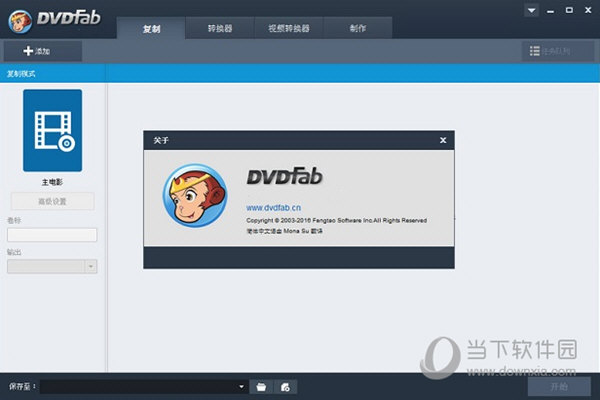The height and width of the screenshot is (400, 600).
Task: Click the monkey mascot in About dialog
Action: click(195, 195)
